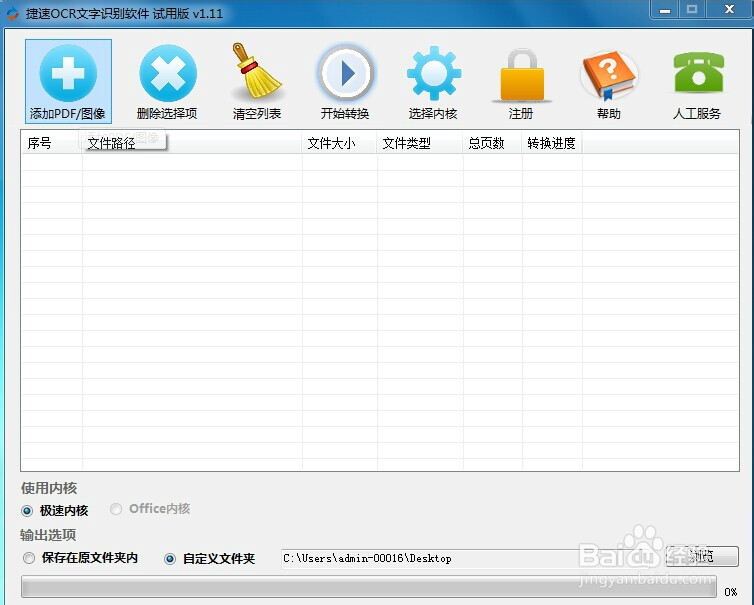Open registration with the padlock icon
The image size is (754, 605).
coord(522,75)
